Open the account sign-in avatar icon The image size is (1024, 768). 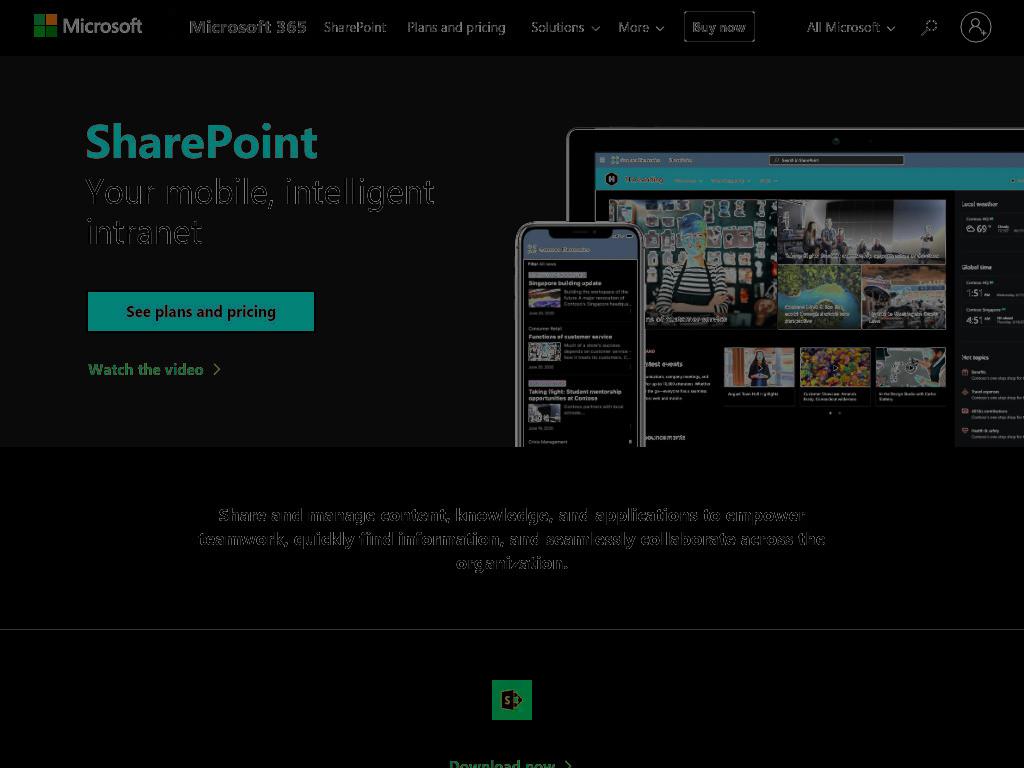[x=976, y=27]
